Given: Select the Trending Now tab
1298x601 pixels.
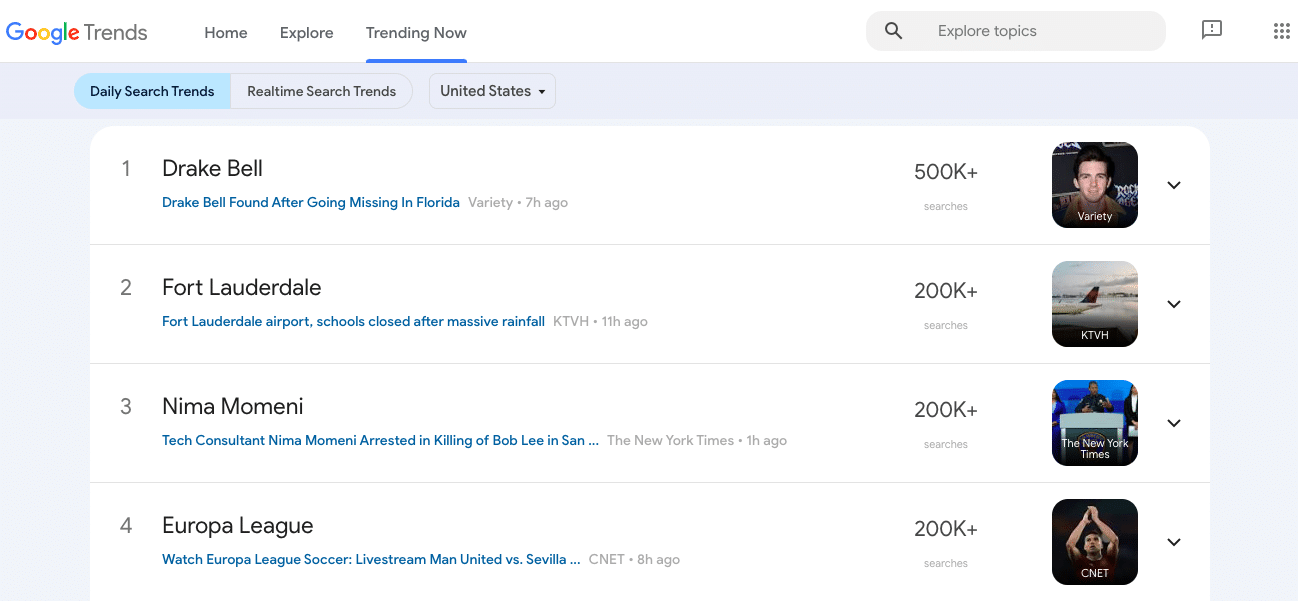Looking at the screenshot, I should pyautogui.click(x=416, y=32).
